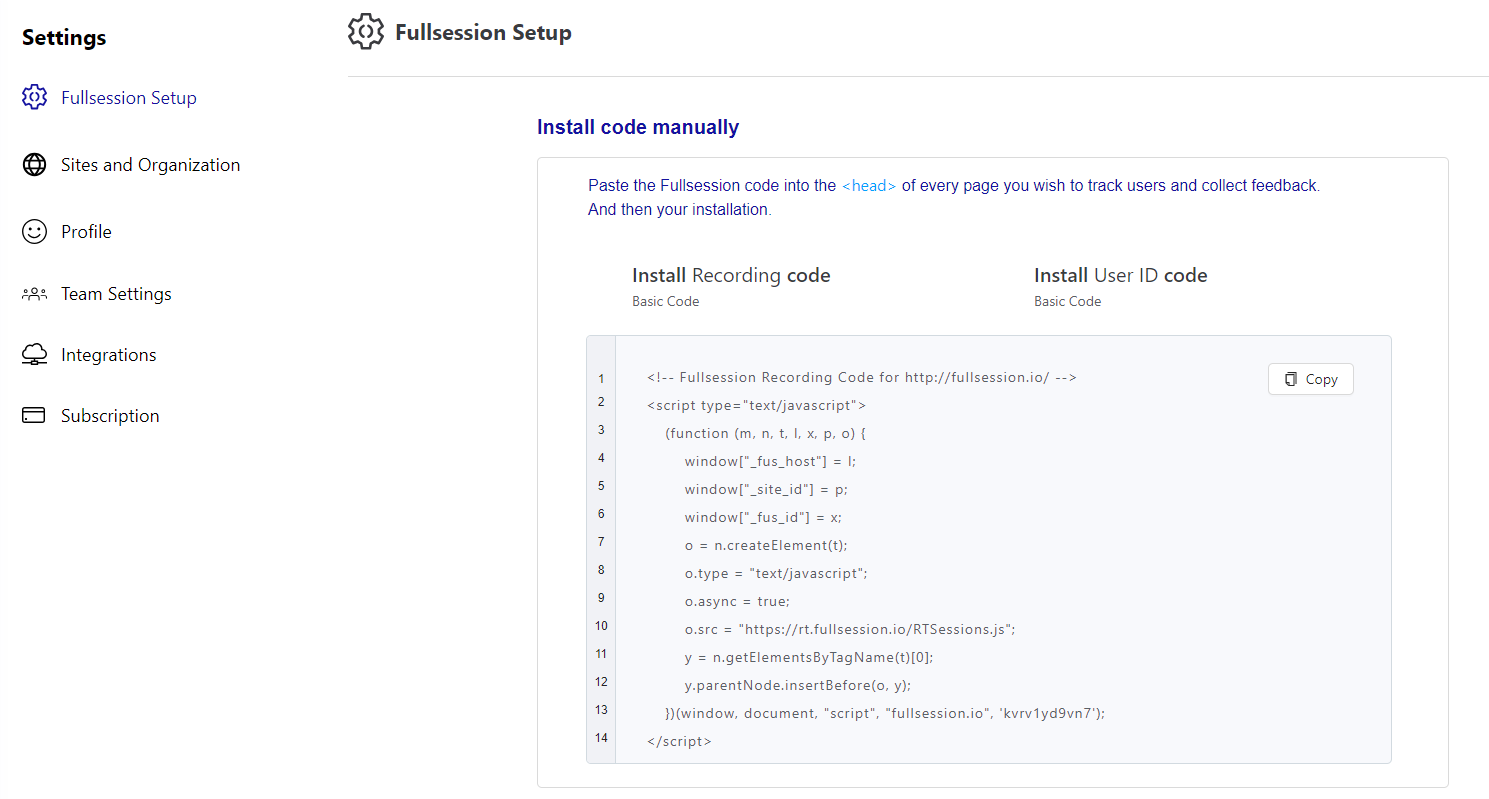
Task: Click window["_fus_id"] = x; line
Action: point(763,518)
